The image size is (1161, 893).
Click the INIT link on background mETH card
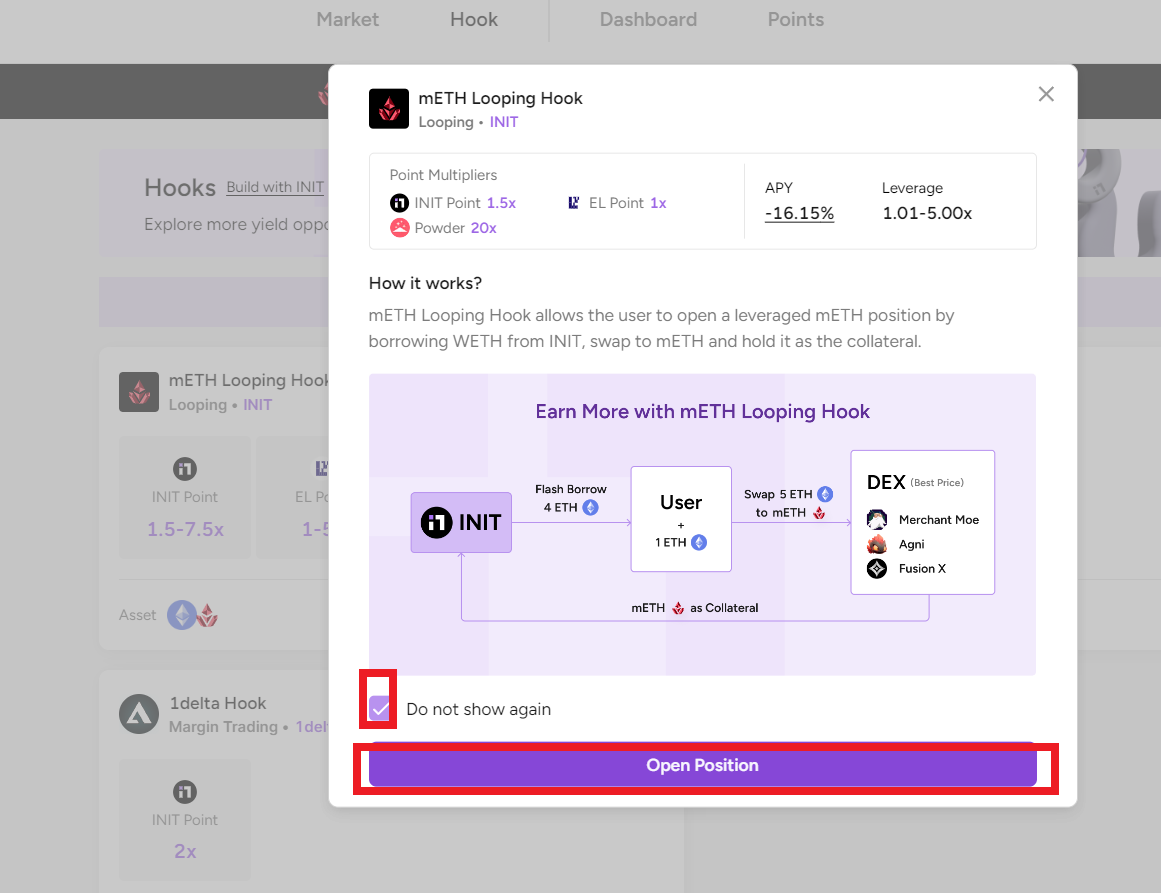pos(257,405)
